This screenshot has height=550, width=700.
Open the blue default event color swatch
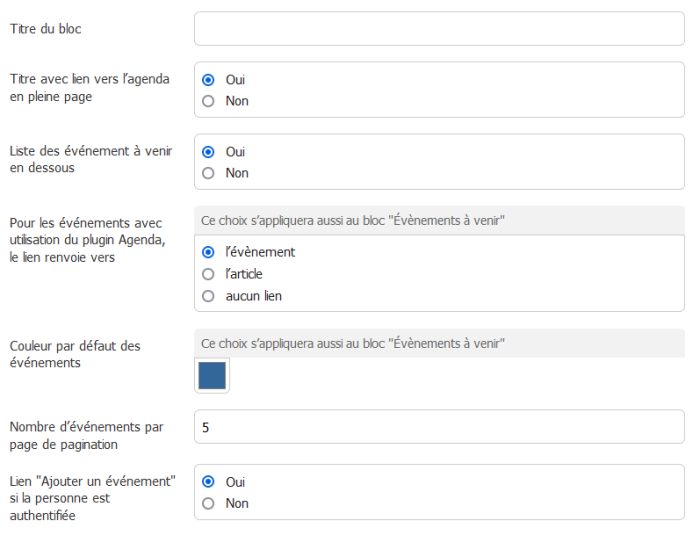pyautogui.click(x=212, y=375)
